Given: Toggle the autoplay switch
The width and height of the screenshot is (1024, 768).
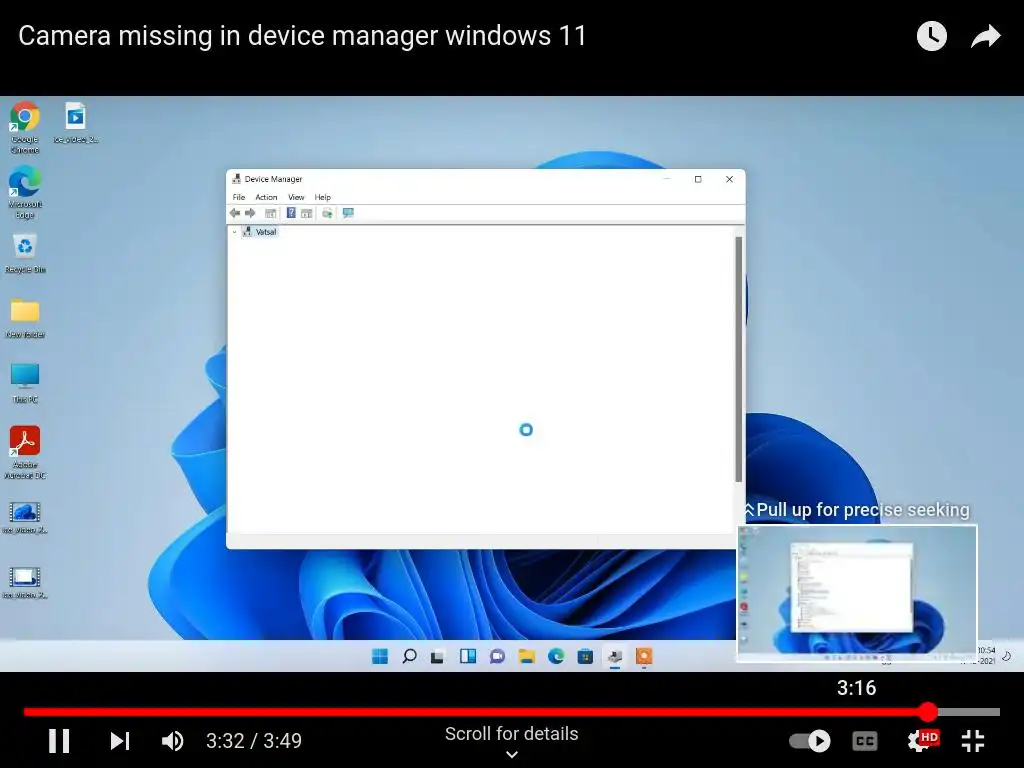Looking at the screenshot, I should pyautogui.click(x=809, y=741).
